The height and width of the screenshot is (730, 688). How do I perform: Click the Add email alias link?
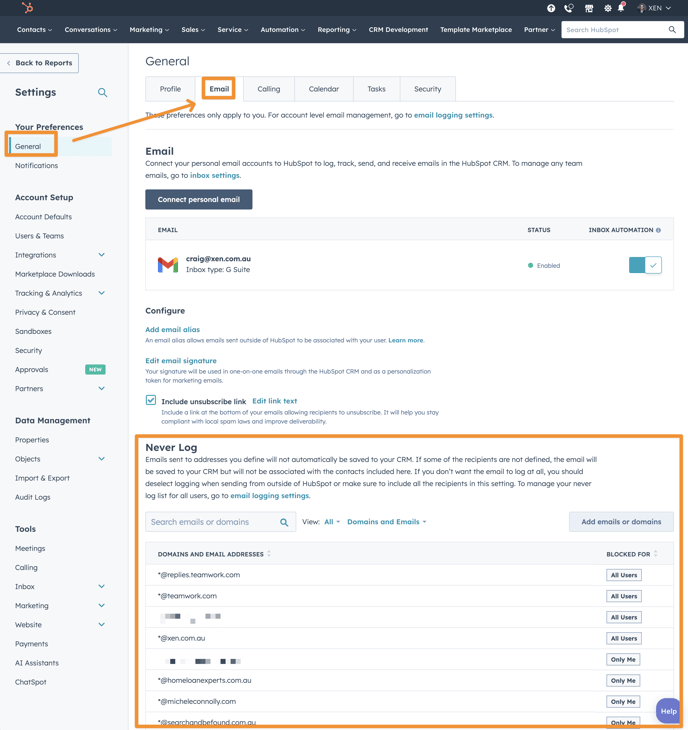click(x=173, y=330)
